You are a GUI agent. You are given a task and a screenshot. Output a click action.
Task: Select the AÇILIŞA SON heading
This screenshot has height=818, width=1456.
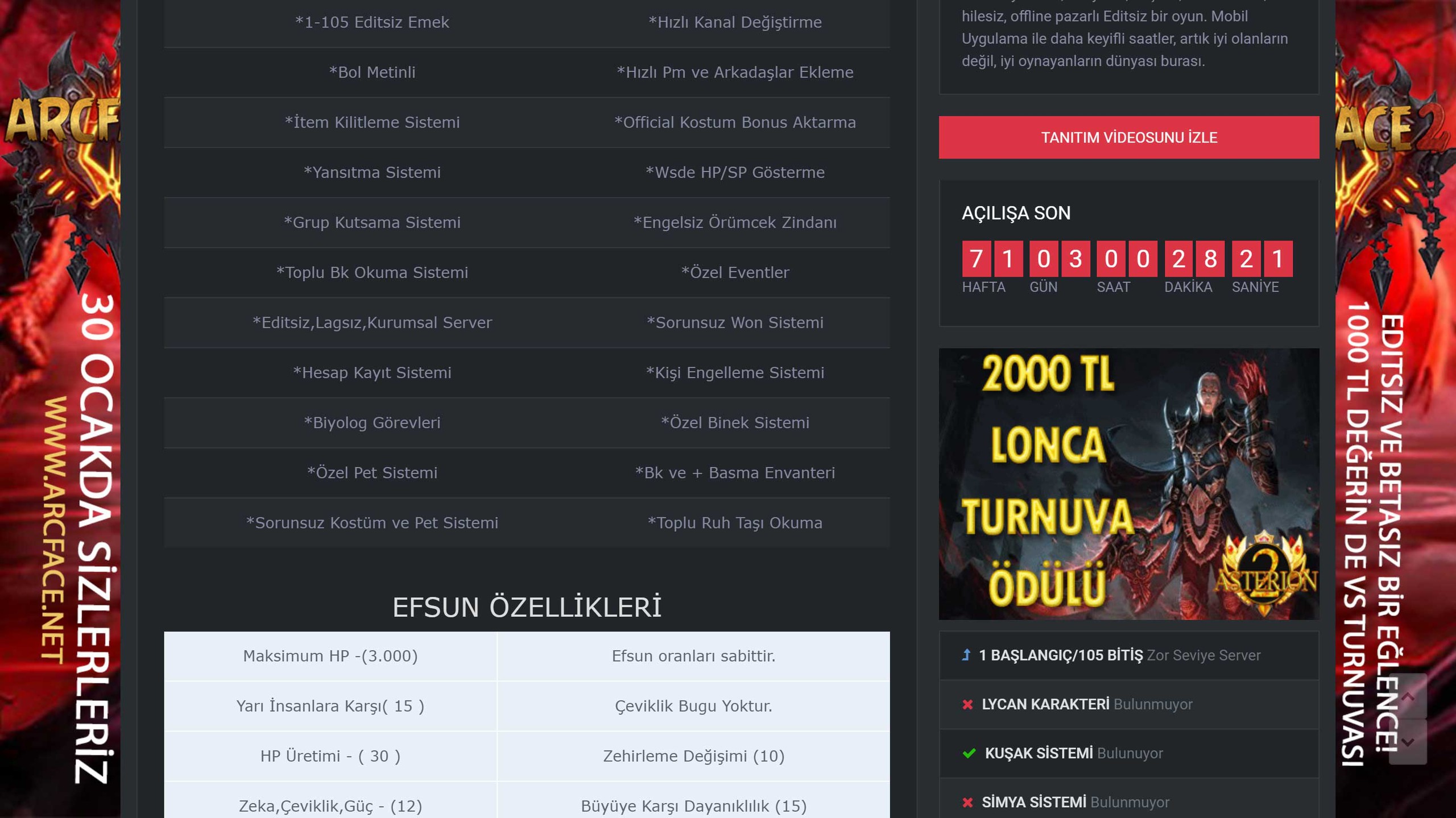pyautogui.click(x=1016, y=213)
